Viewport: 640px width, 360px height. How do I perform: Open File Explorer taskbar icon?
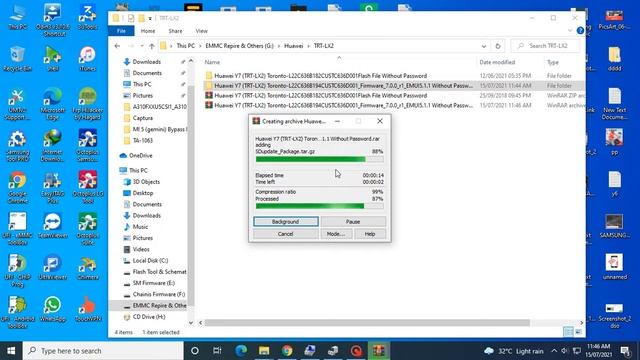tap(264, 351)
